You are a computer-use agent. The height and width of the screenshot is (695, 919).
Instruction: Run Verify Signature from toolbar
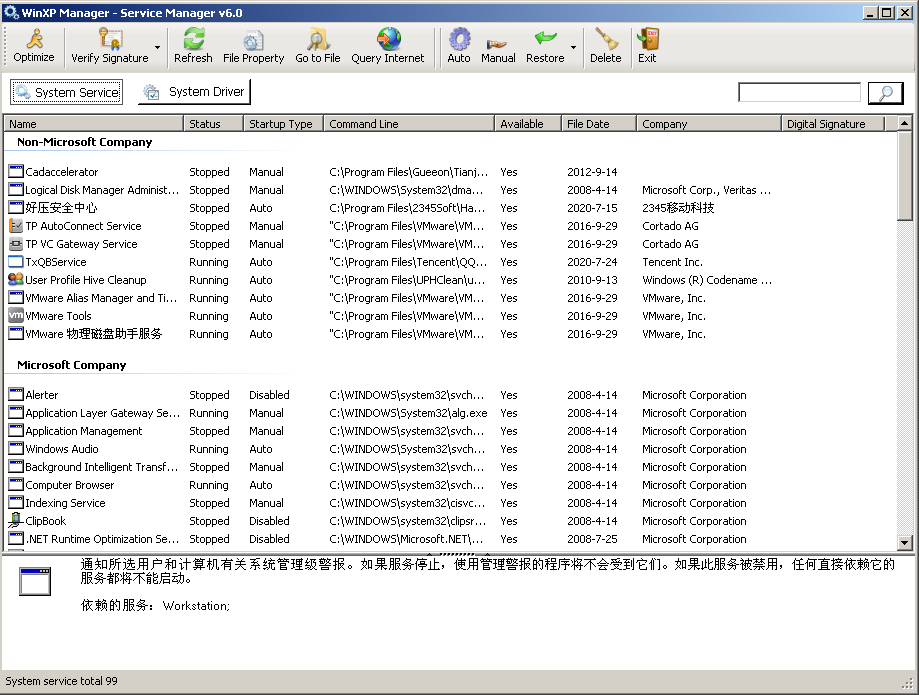coord(109,46)
